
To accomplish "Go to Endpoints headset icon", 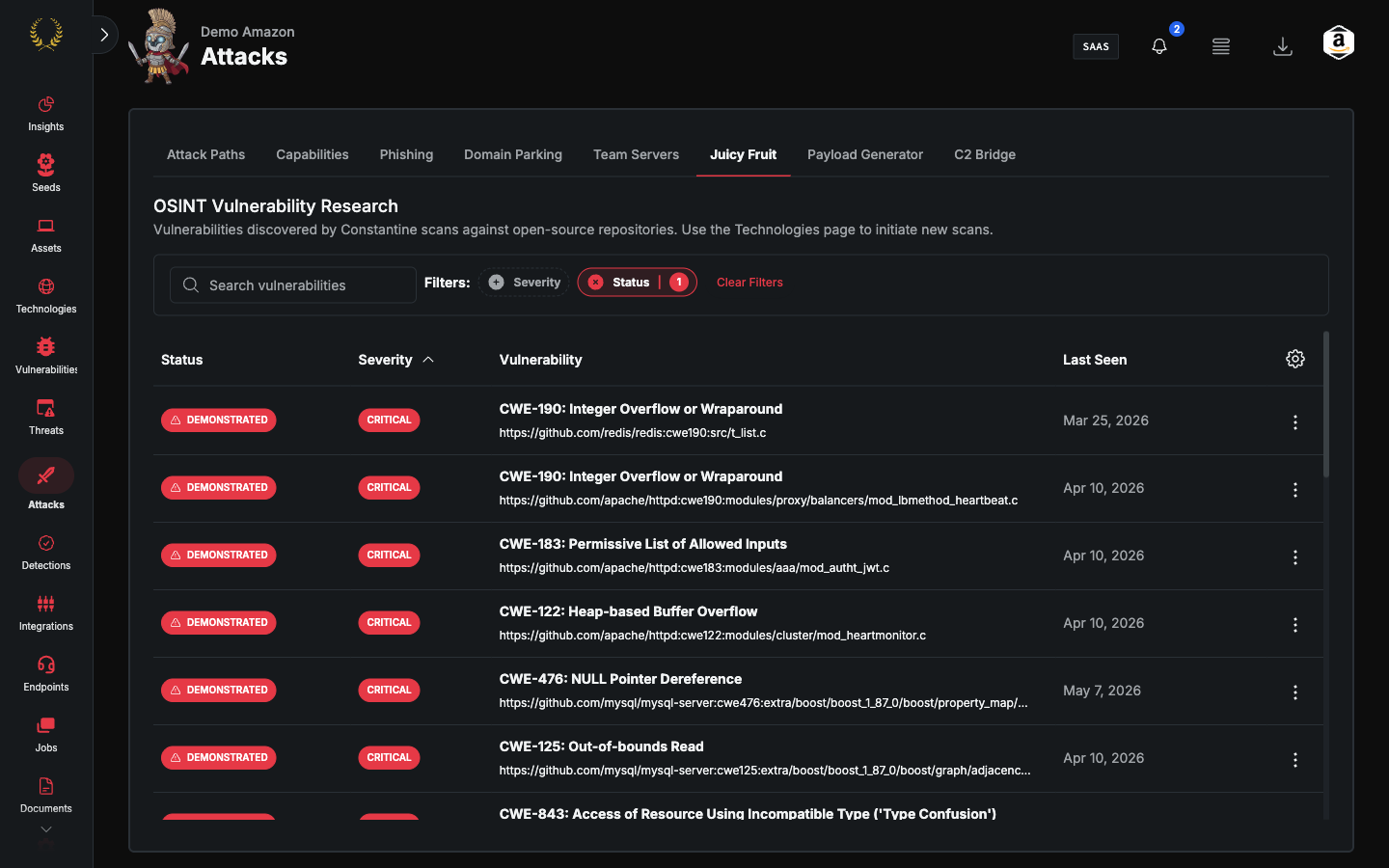I will [x=46, y=665].
